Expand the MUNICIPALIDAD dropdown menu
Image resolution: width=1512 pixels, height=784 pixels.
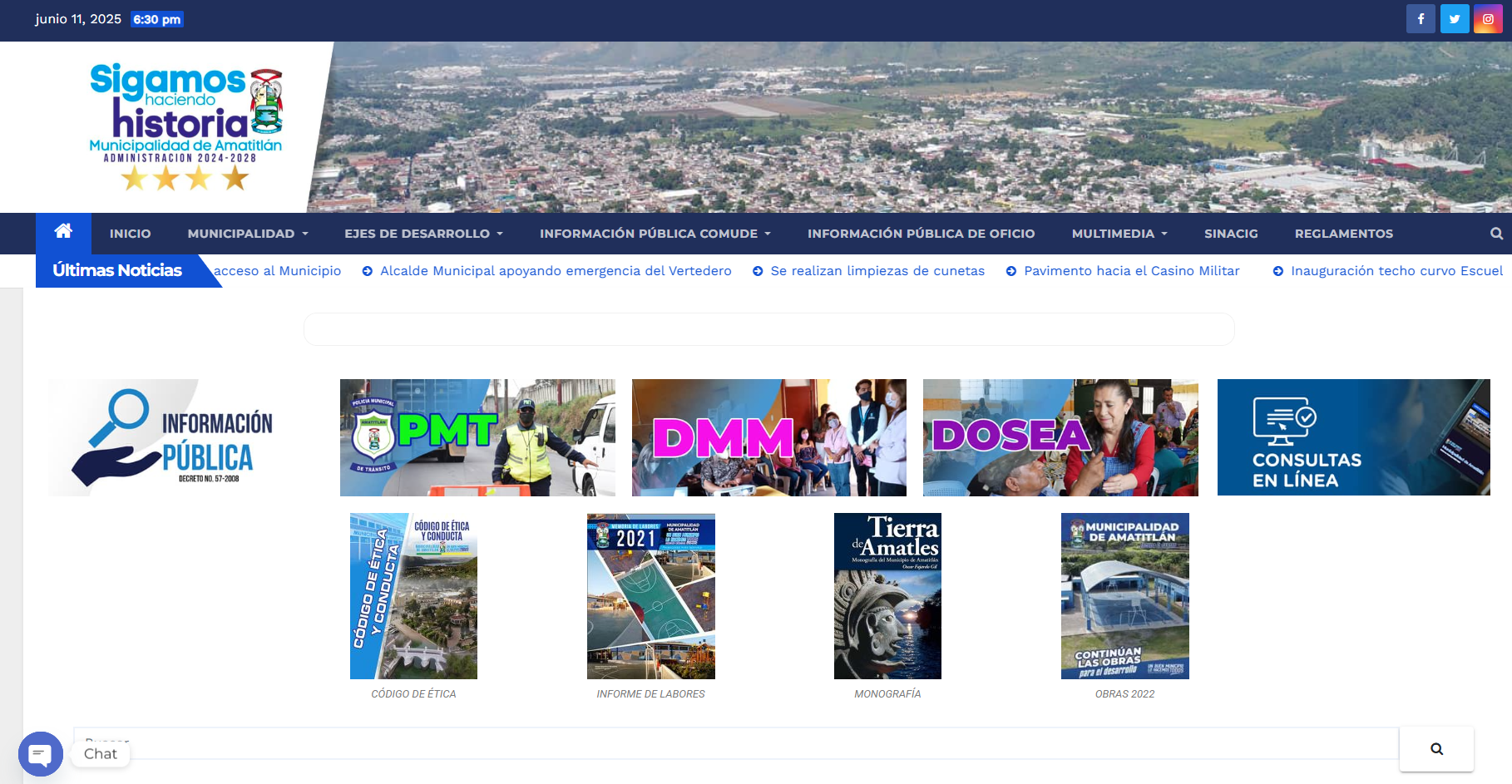coord(248,234)
